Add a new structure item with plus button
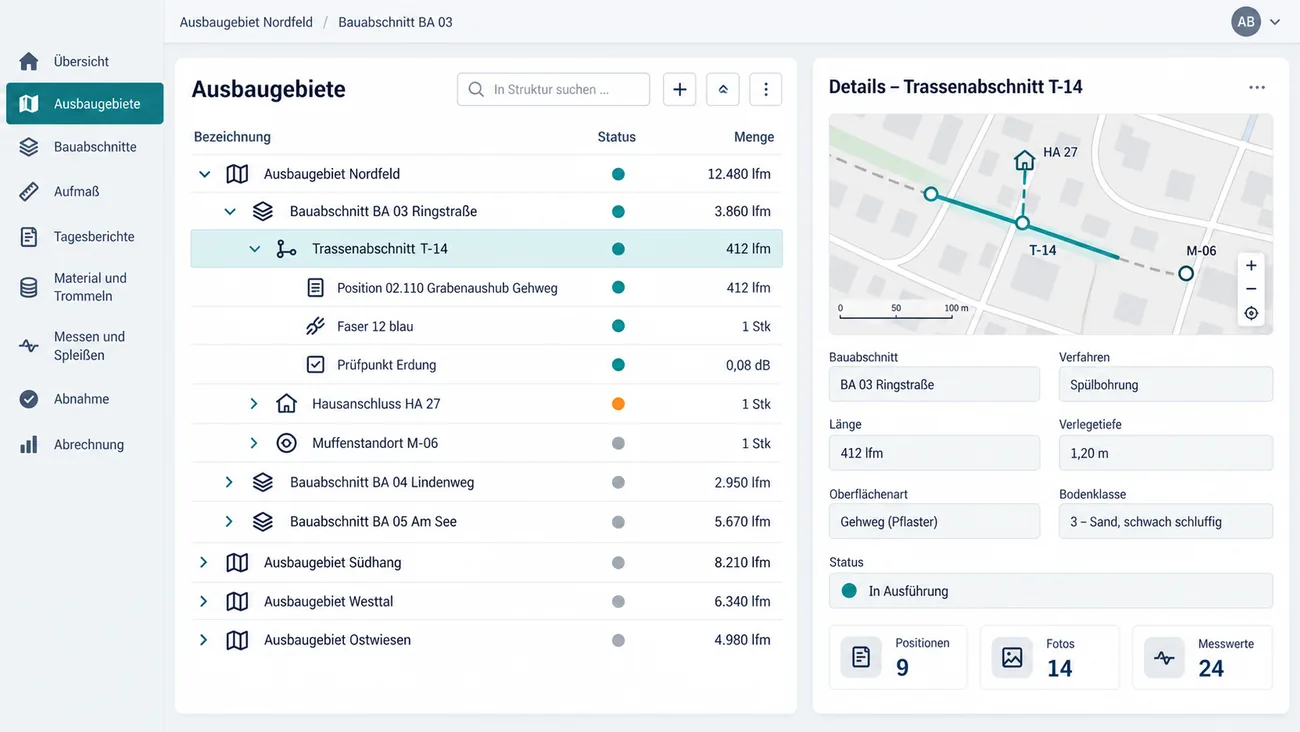Image resolution: width=1300 pixels, height=732 pixels. click(679, 89)
